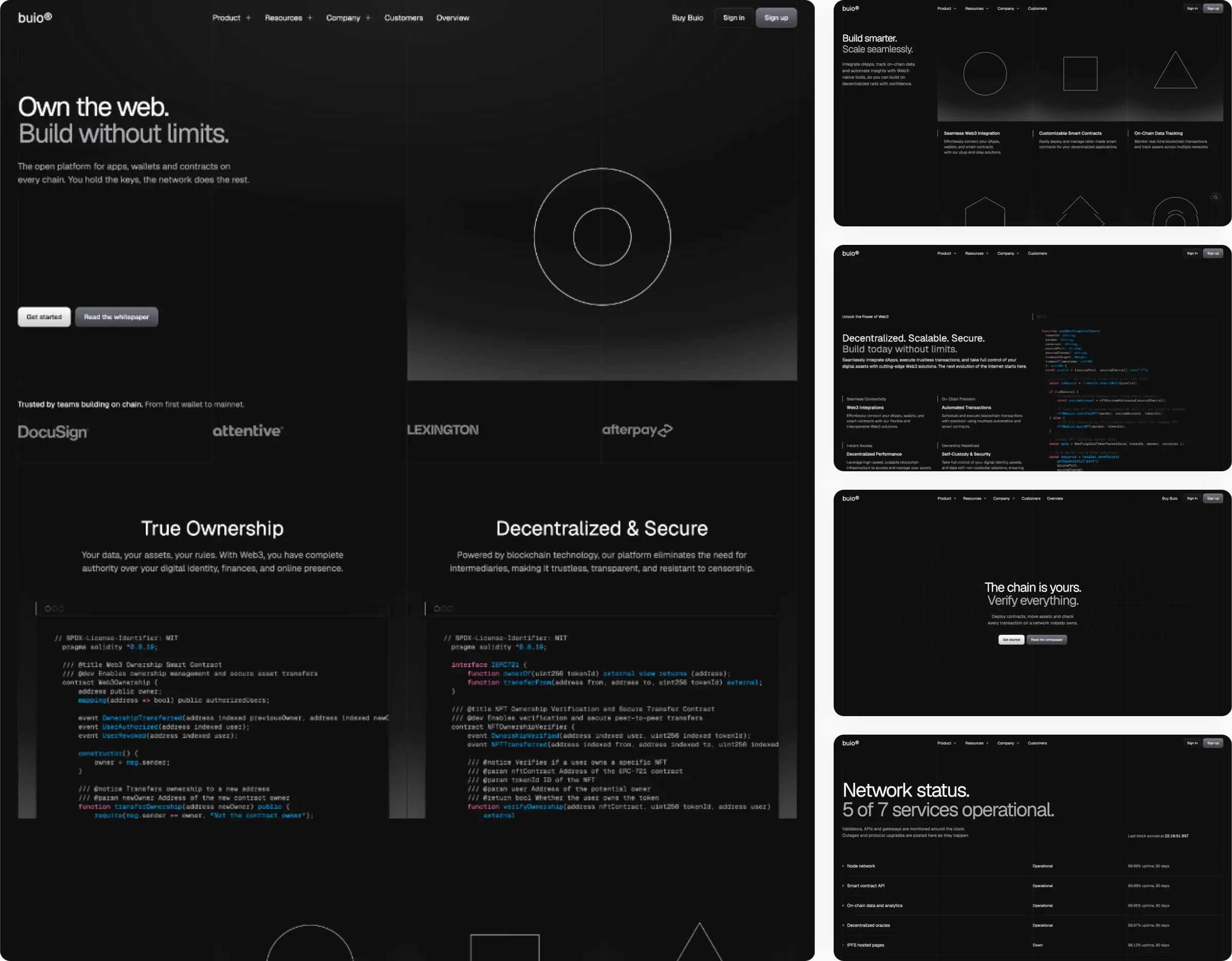Viewport: 1232px width, 961px height.
Task: Click the triangle shape in Build smarter panel
Action: click(1176, 70)
